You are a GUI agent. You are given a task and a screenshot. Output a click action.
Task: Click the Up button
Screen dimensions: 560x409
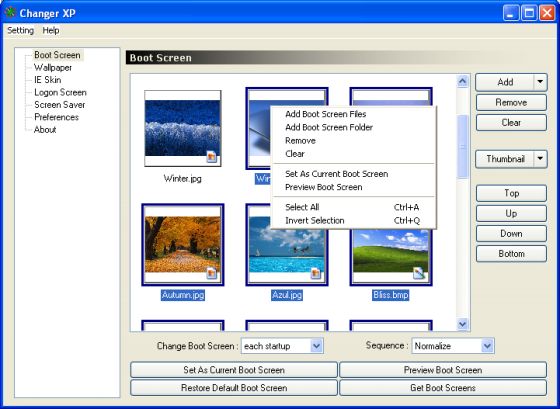click(x=511, y=214)
